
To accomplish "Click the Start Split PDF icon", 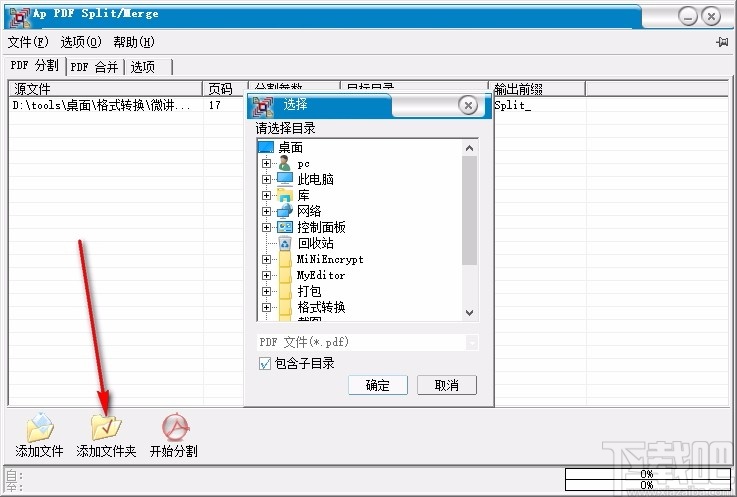I will tap(175, 427).
